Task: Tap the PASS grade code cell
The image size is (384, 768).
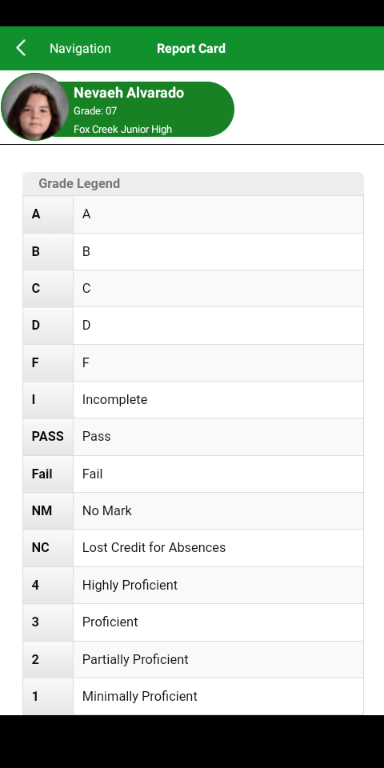Action: pyautogui.click(x=48, y=436)
